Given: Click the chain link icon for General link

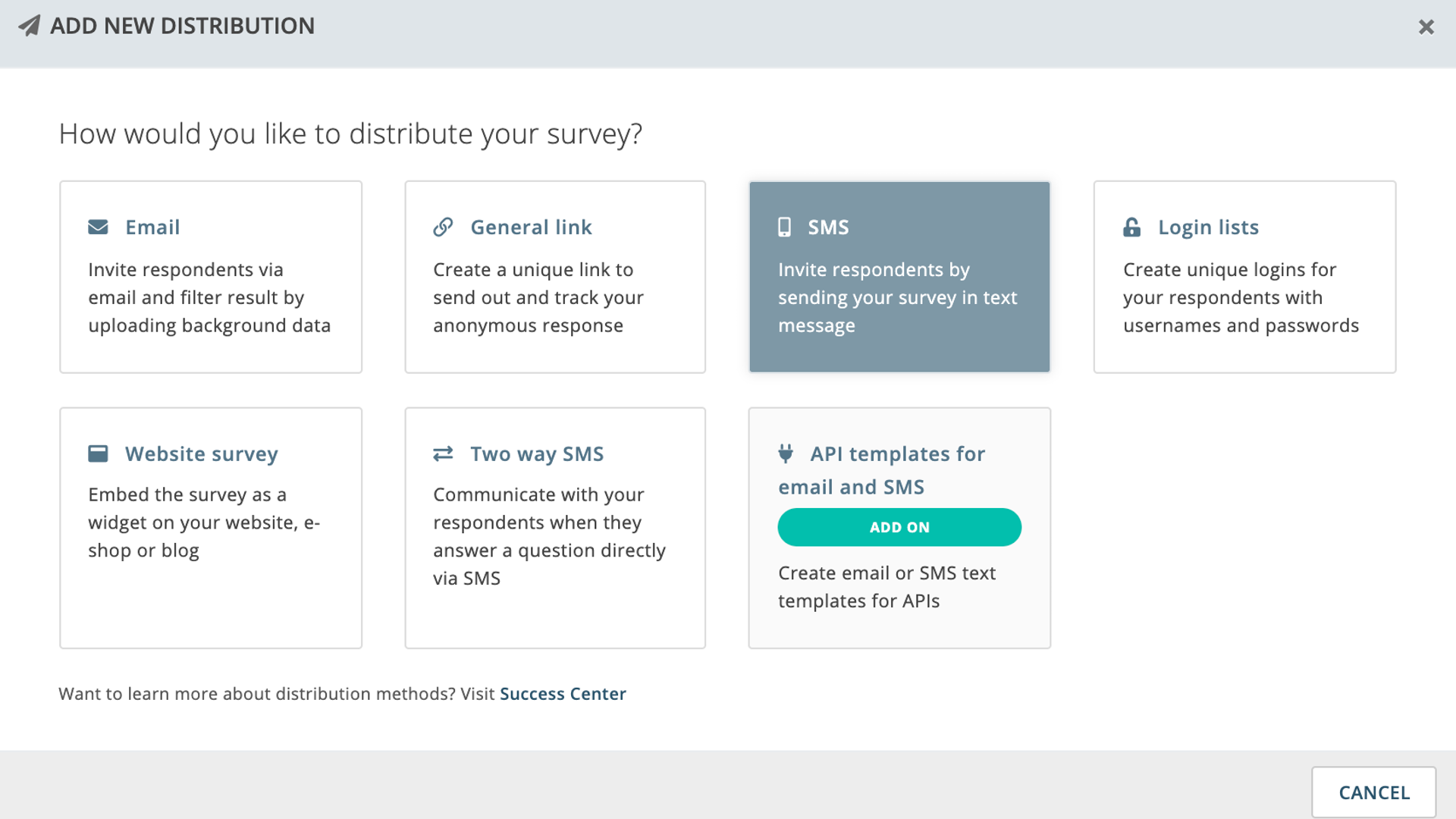Looking at the screenshot, I should (x=443, y=227).
